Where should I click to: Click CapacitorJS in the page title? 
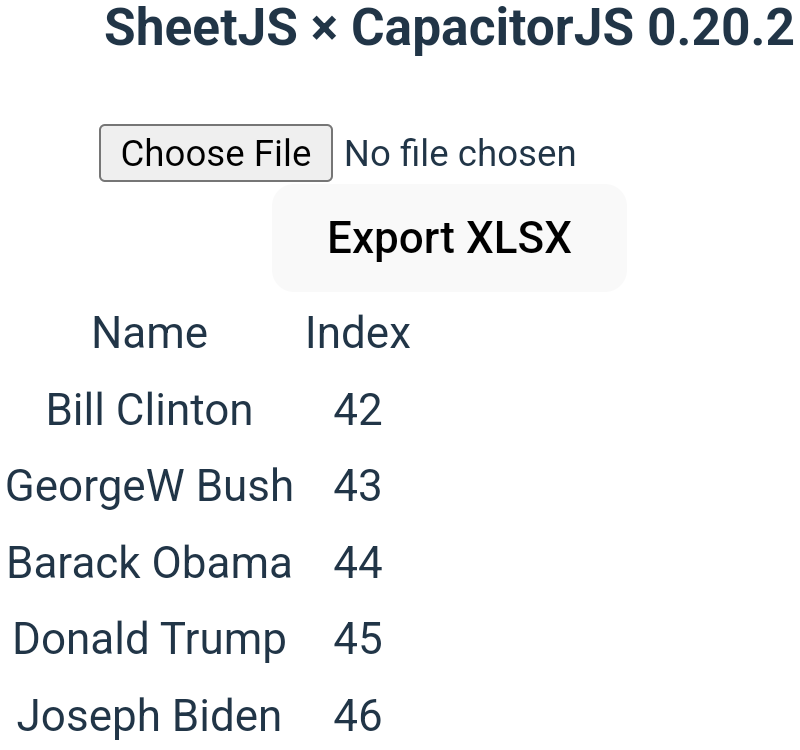(x=493, y=28)
